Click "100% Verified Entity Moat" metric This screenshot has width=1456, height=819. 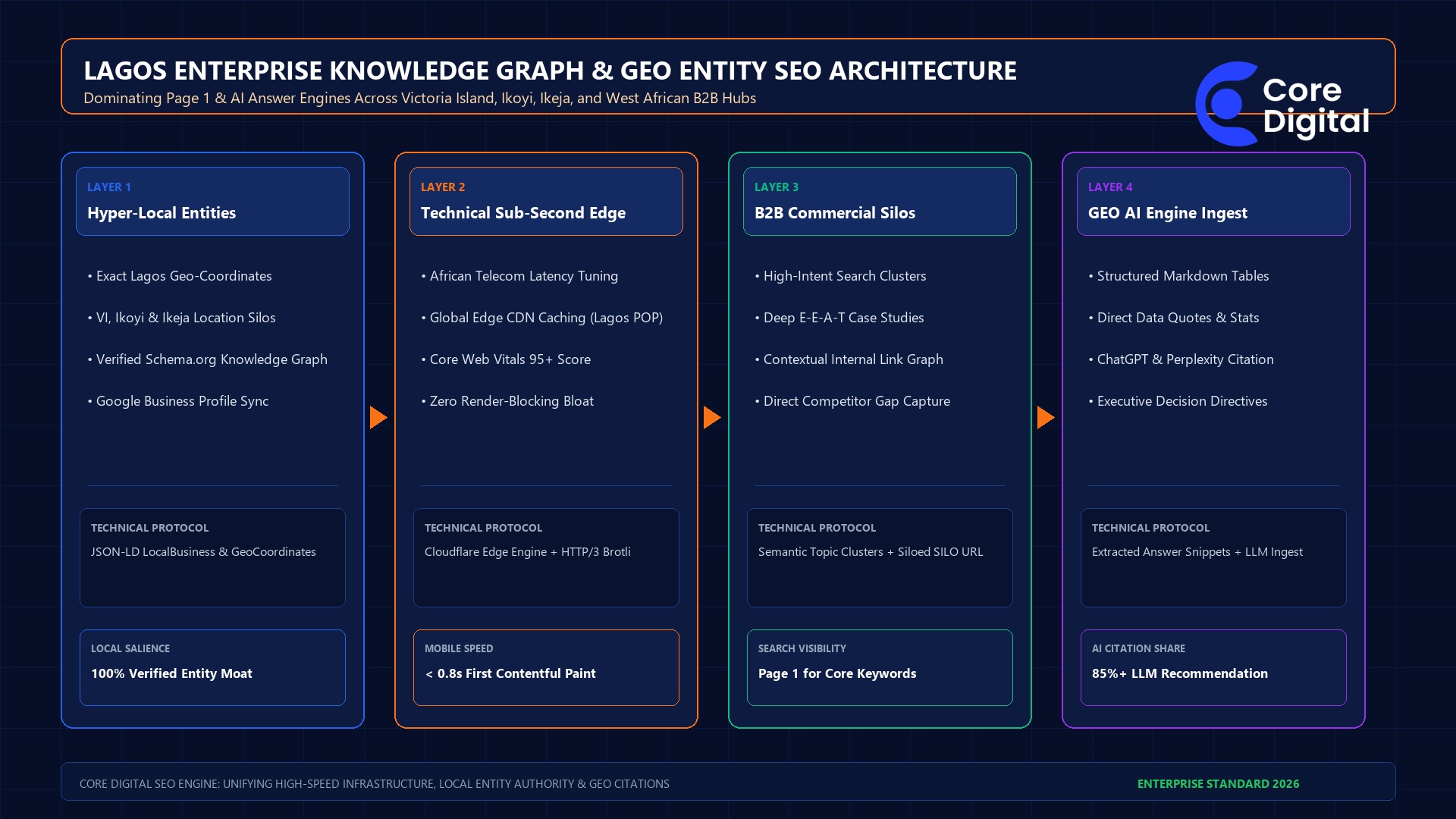(x=171, y=673)
